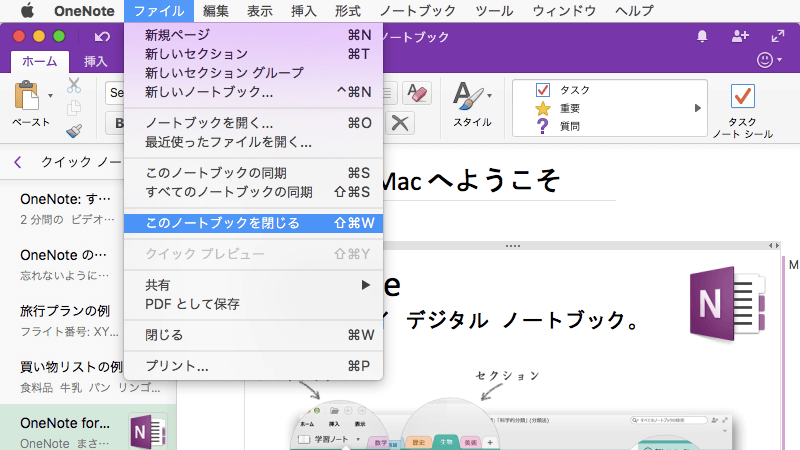800x450 pixels.
Task: Click the back chevron beside クイック ノート
Action: (x=18, y=162)
